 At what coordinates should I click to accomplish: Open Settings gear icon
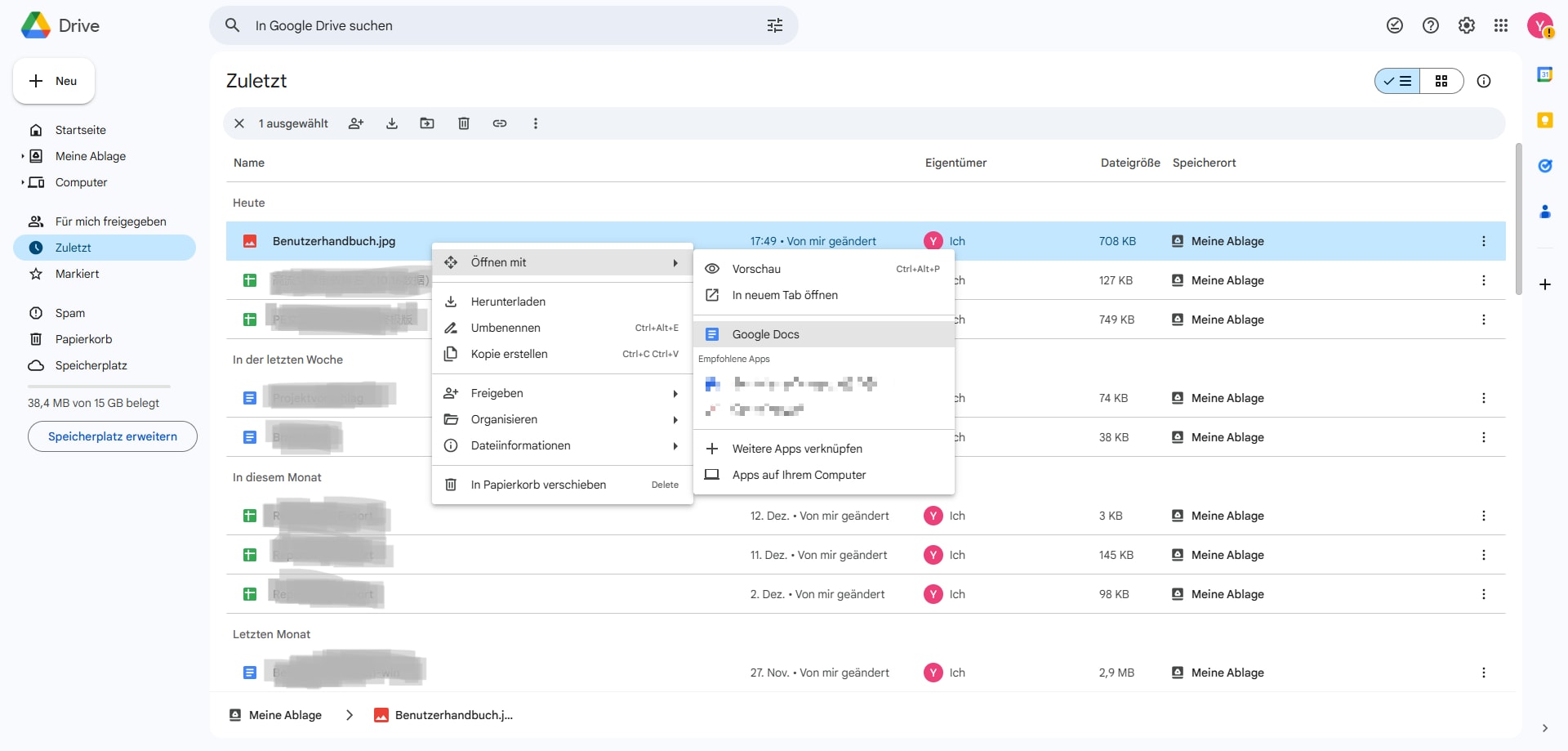point(1467,25)
